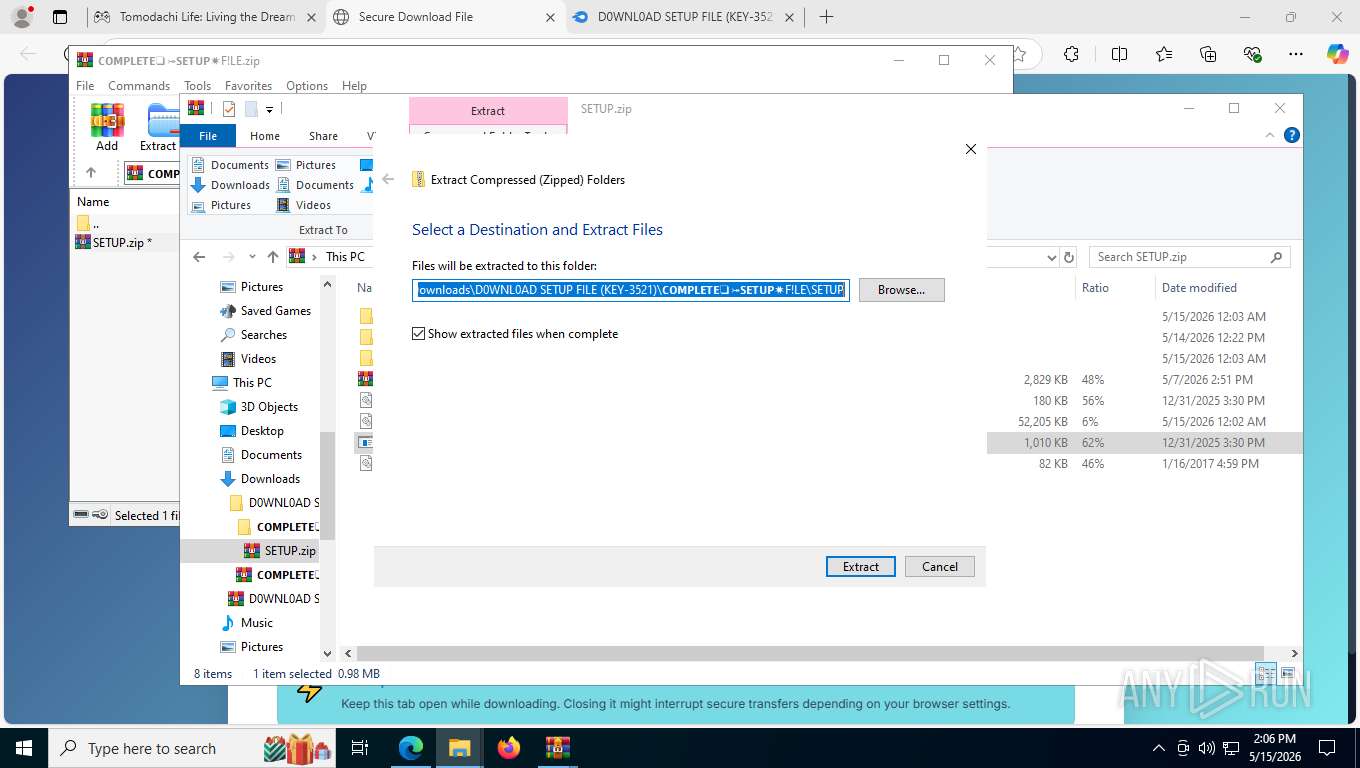Screen dimensions: 1360x768
Task: Open Edge from the taskbar
Action: point(411,748)
